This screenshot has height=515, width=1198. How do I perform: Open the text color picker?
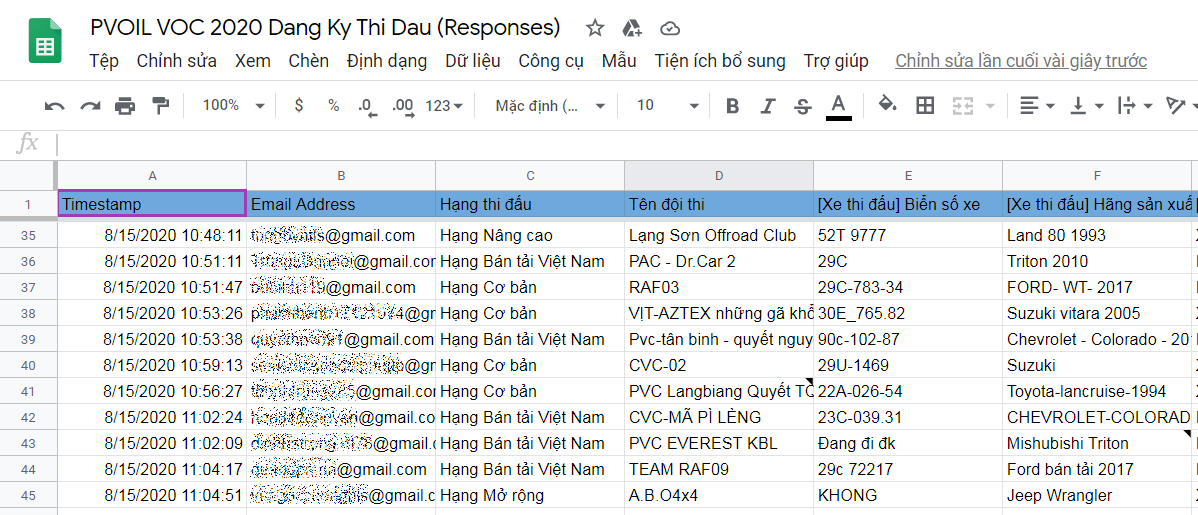[839, 106]
